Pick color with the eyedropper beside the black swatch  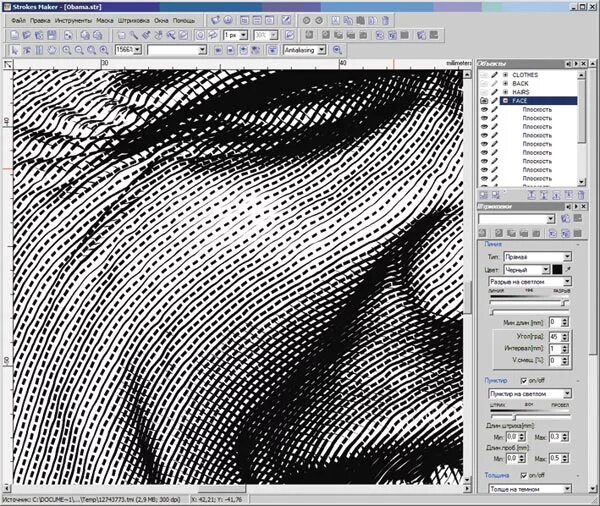568,269
